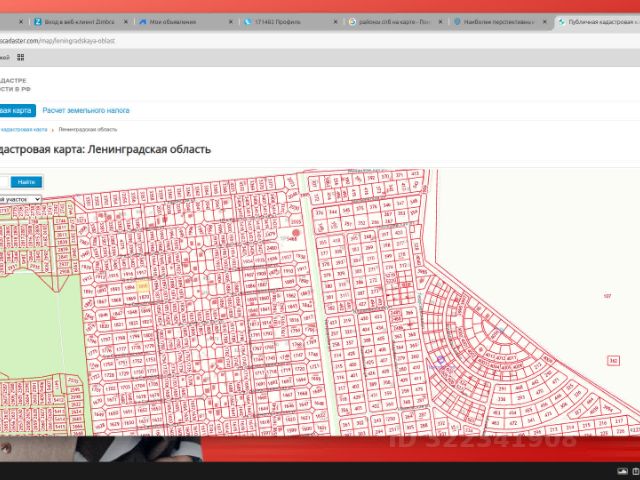Select parcel 2480 on the map
Screen dimensions: 640x480
click(272, 248)
